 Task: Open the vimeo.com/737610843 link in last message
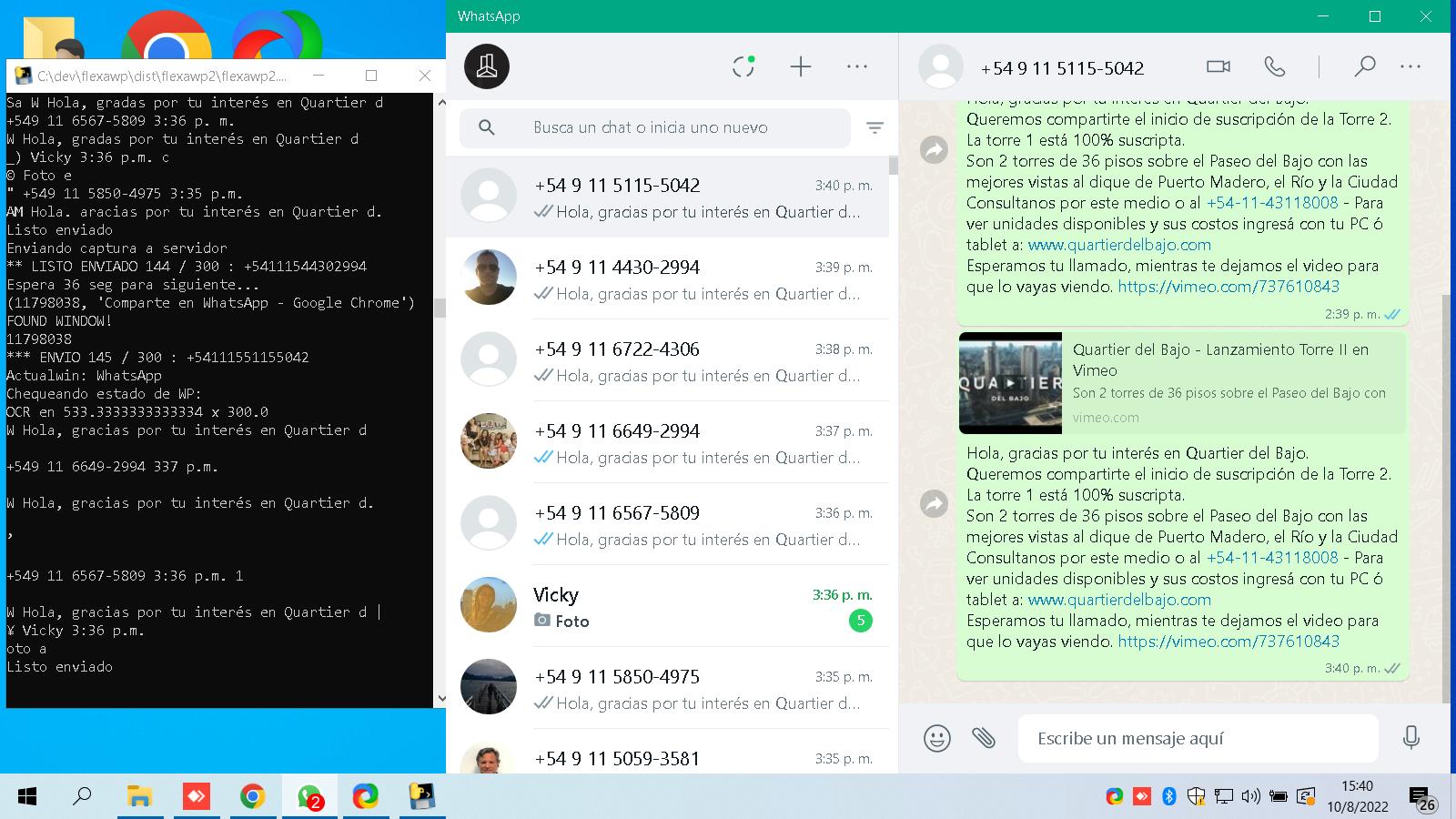[1228, 642]
